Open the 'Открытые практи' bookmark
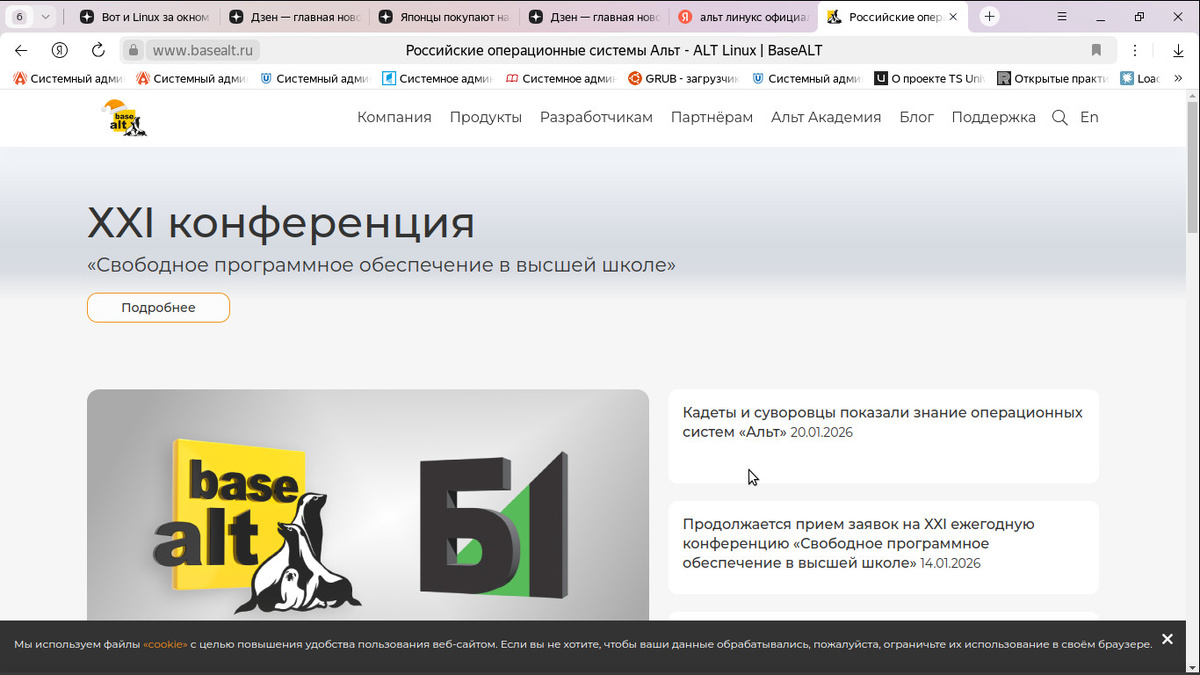 pos(1053,78)
